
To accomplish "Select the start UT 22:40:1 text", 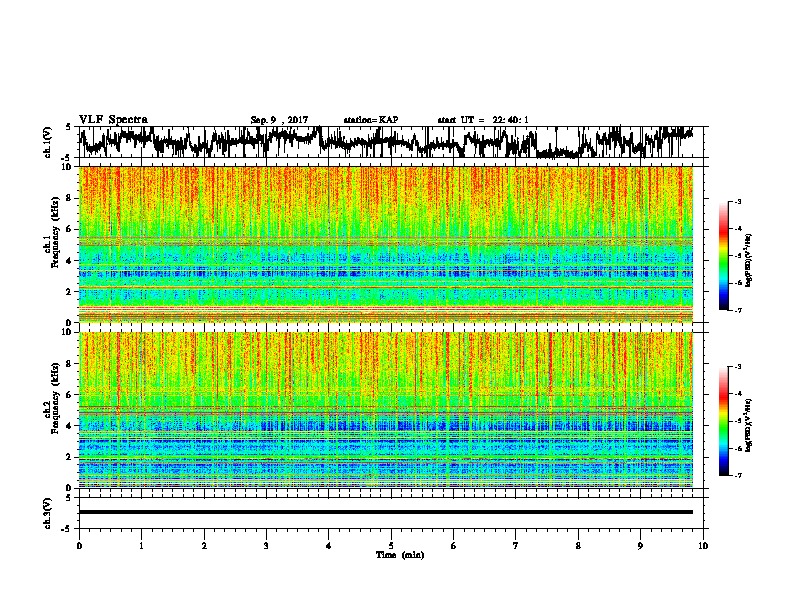I will [483, 120].
